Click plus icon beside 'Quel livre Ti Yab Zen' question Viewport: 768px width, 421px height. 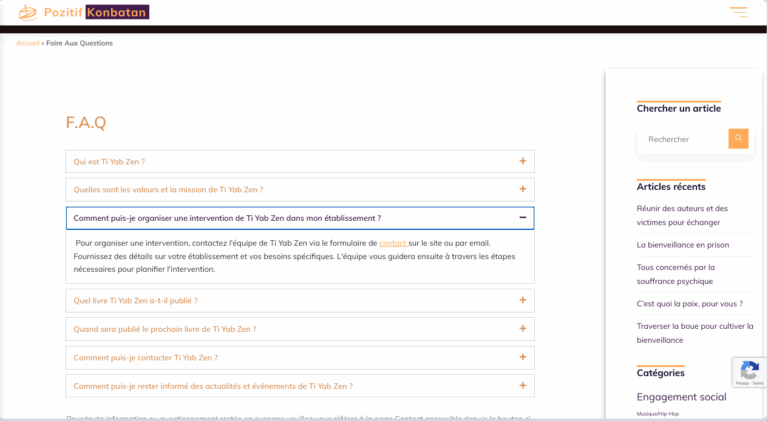click(522, 300)
